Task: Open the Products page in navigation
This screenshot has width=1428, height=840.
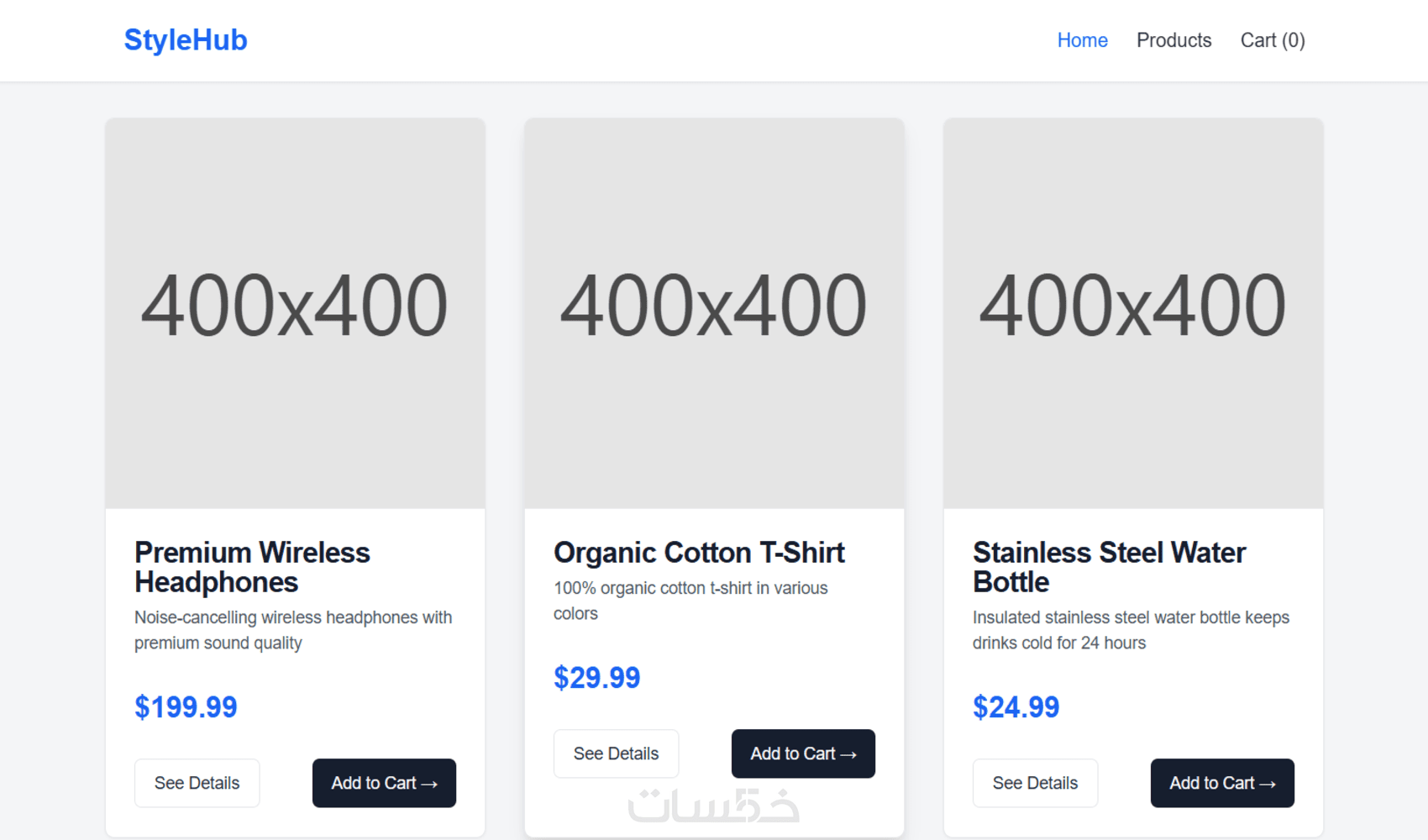Action: tap(1173, 40)
